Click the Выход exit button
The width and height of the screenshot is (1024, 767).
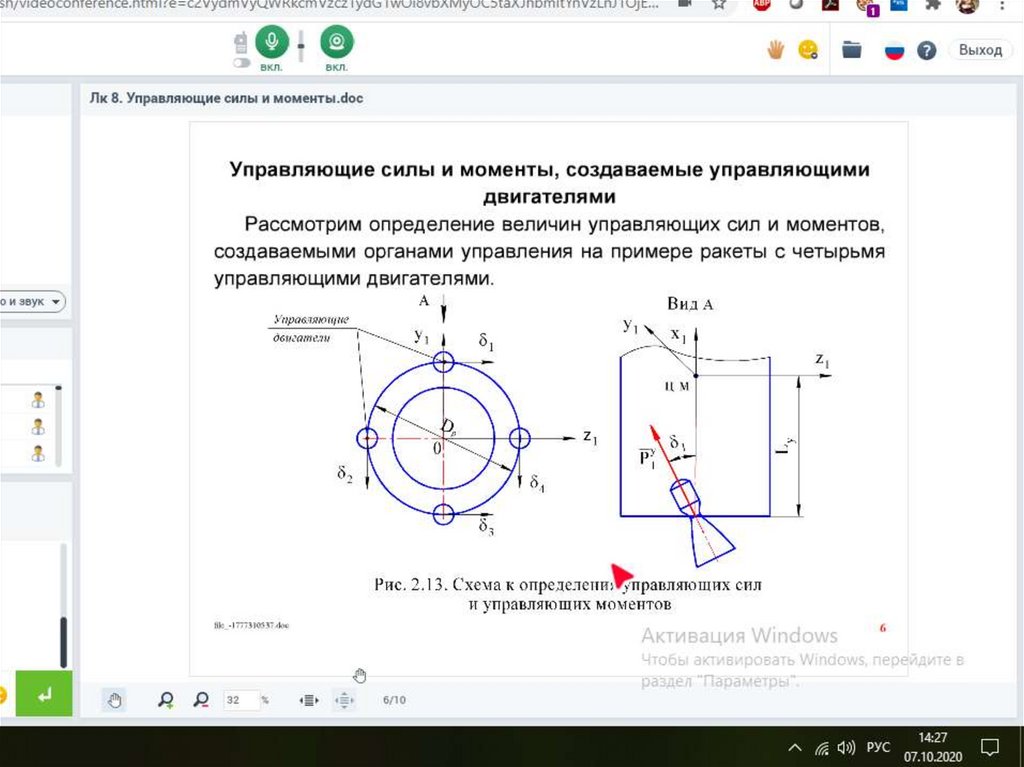[979, 50]
